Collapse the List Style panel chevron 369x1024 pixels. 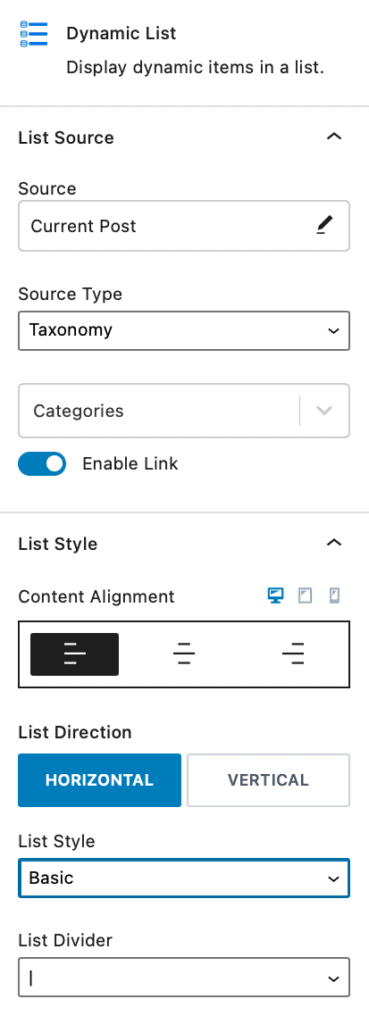(x=334, y=543)
